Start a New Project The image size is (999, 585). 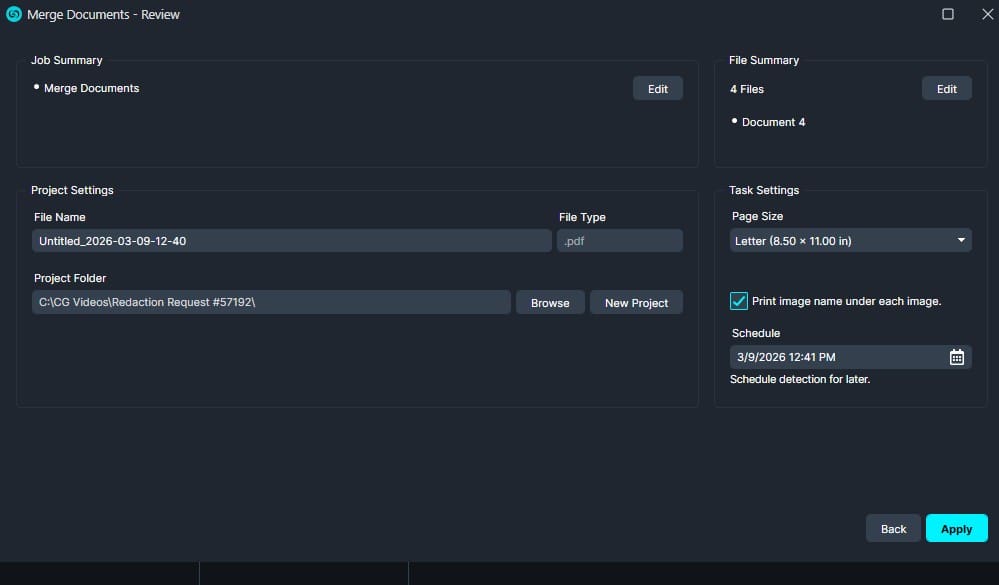click(x=636, y=302)
